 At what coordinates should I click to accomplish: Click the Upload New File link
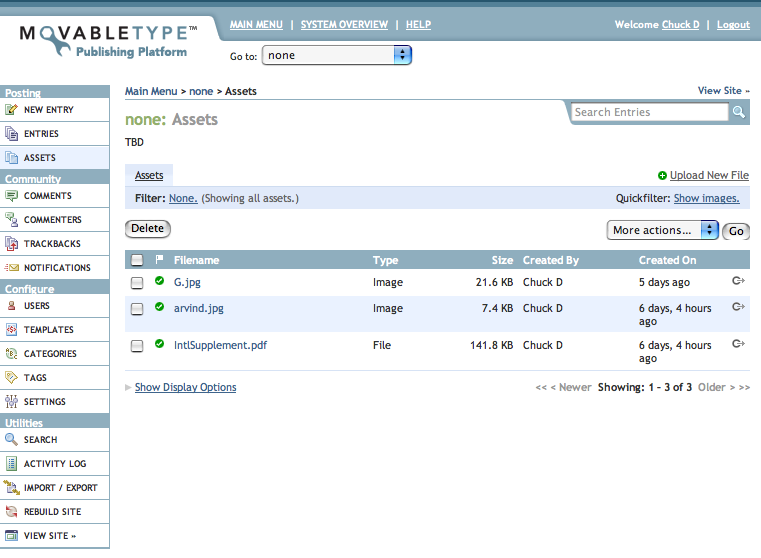coord(709,175)
